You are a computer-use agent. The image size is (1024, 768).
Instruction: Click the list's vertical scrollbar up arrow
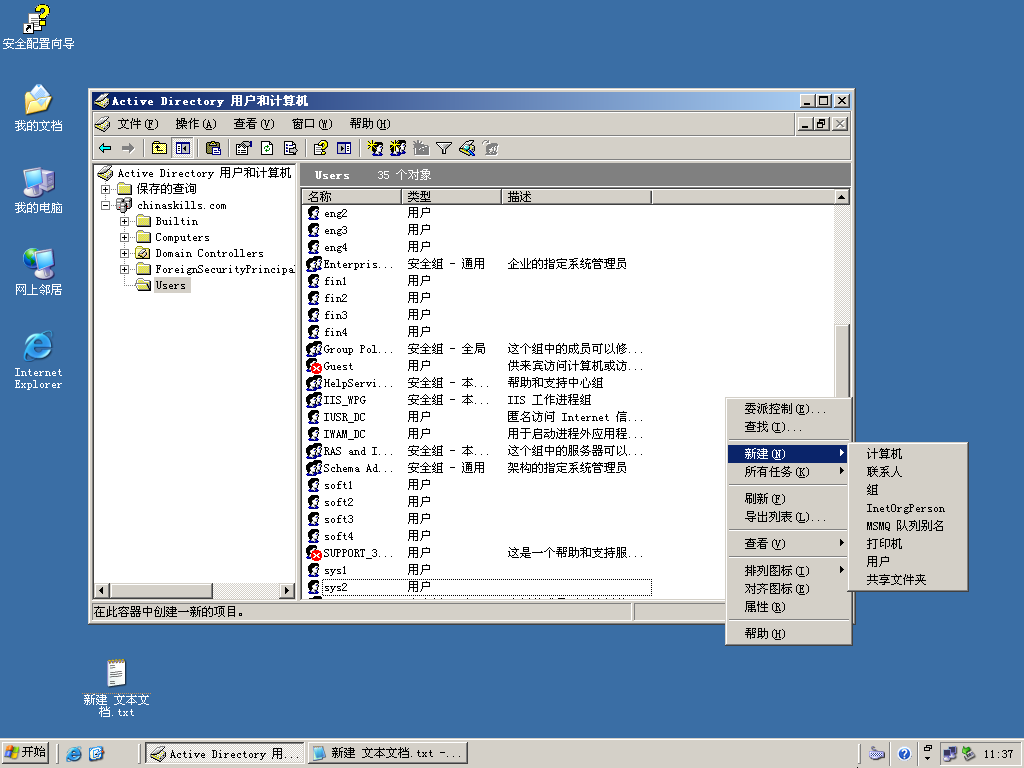tap(842, 197)
